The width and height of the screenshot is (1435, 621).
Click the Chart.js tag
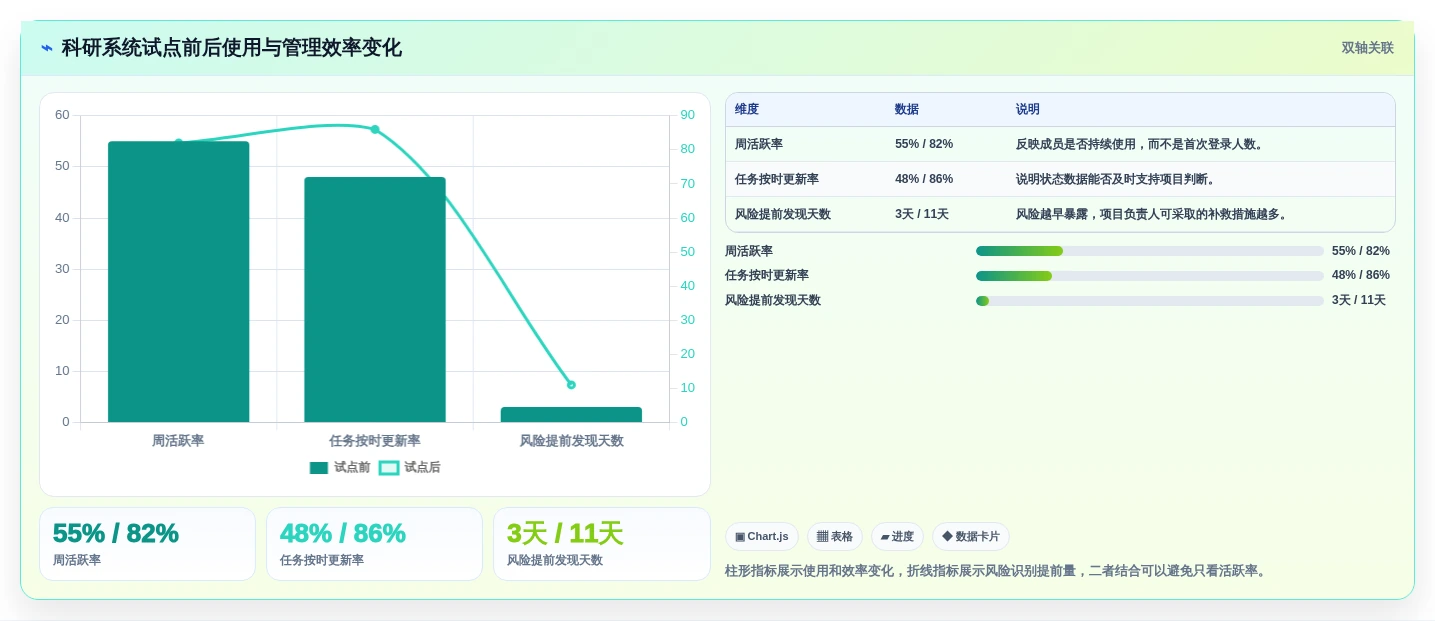(762, 537)
